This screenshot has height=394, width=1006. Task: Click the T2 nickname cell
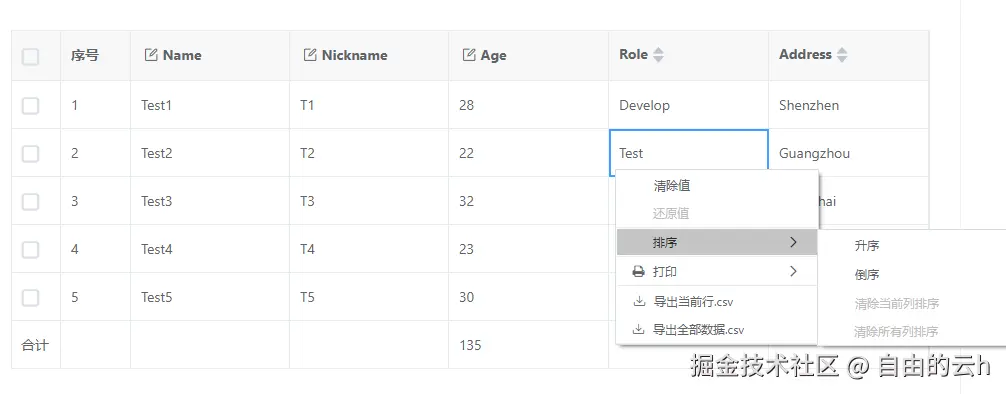(369, 153)
